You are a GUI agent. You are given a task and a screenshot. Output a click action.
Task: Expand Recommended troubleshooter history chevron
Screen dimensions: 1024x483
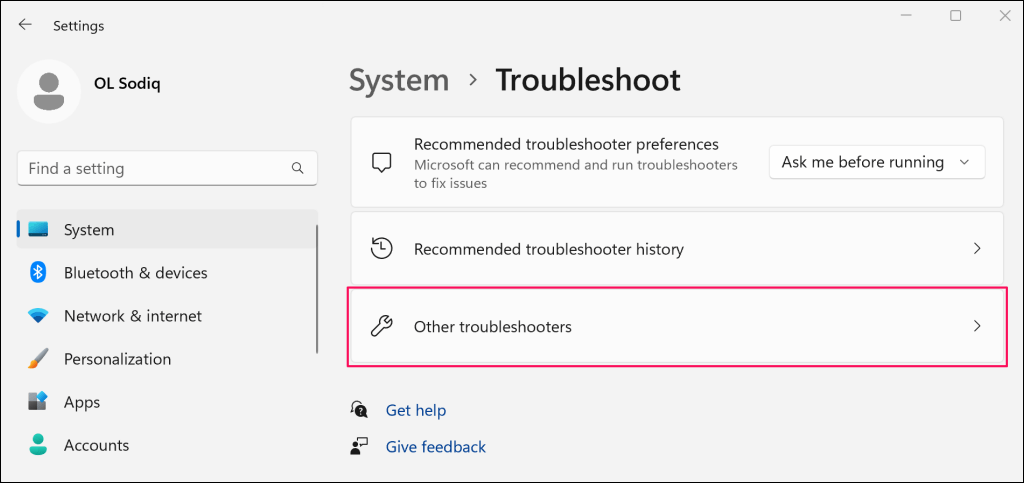(977, 248)
